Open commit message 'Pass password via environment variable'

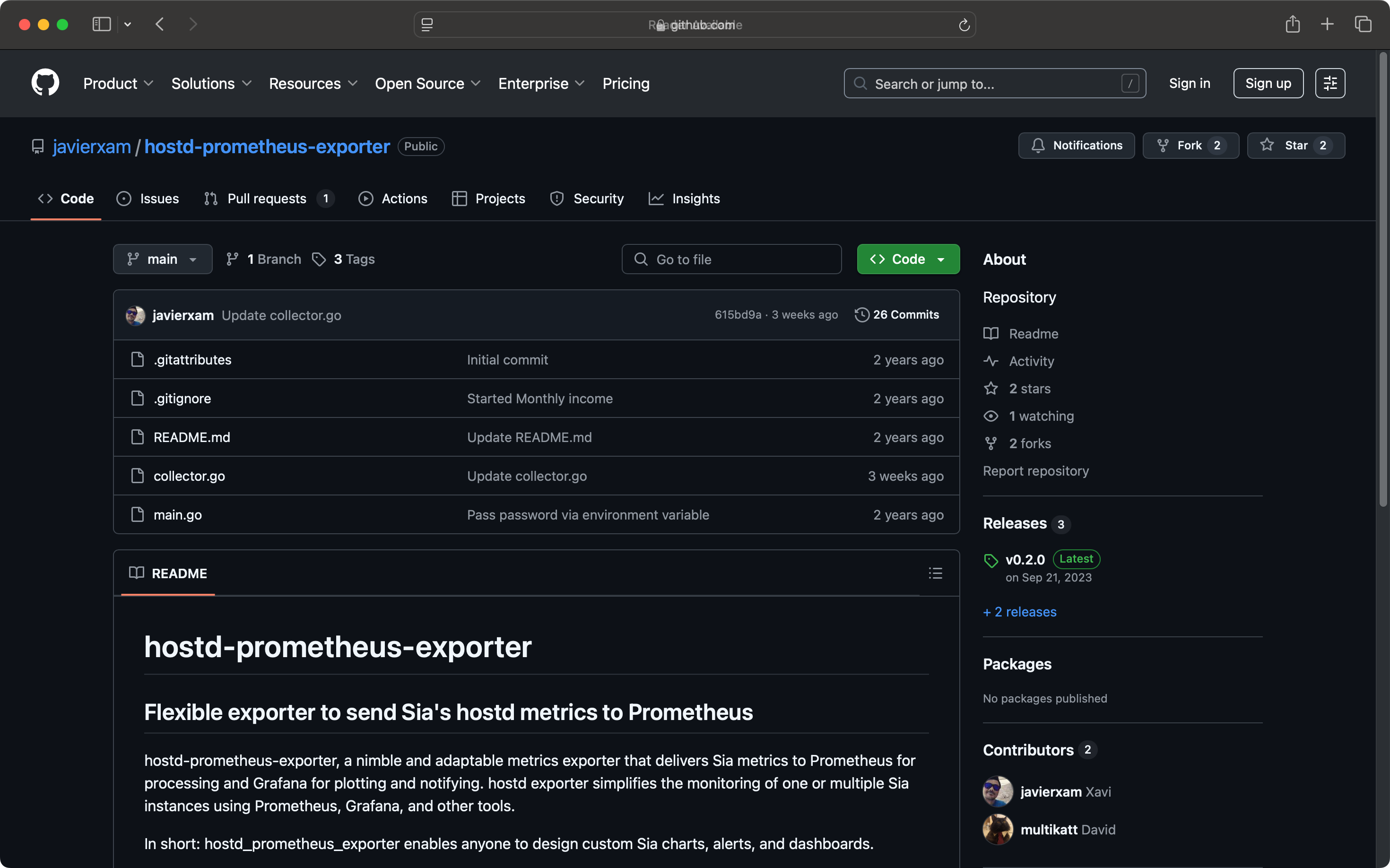(x=588, y=514)
